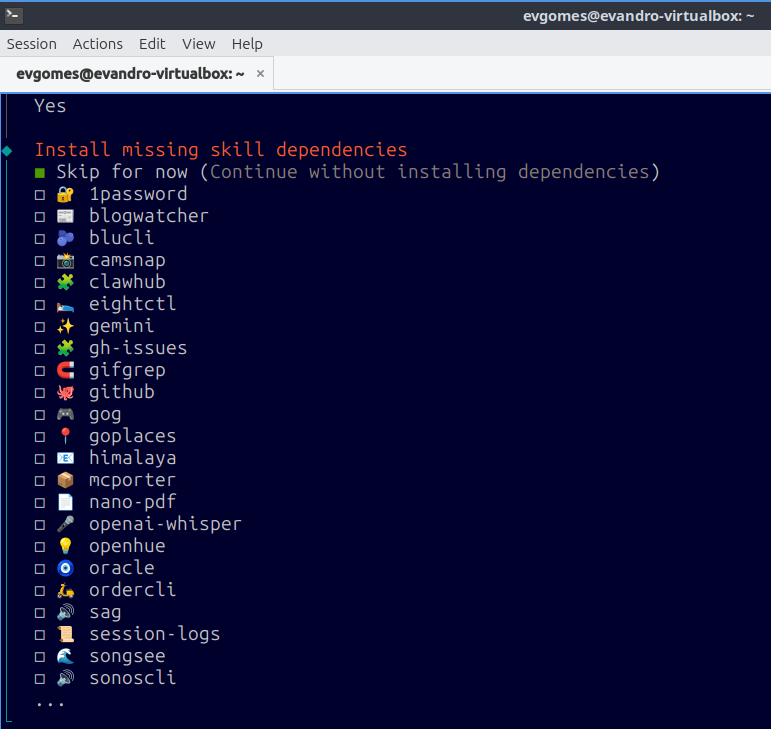Click the speaker icon beside sonoscli
This screenshot has height=729, width=771.
pyautogui.click(x=65, y=678)
